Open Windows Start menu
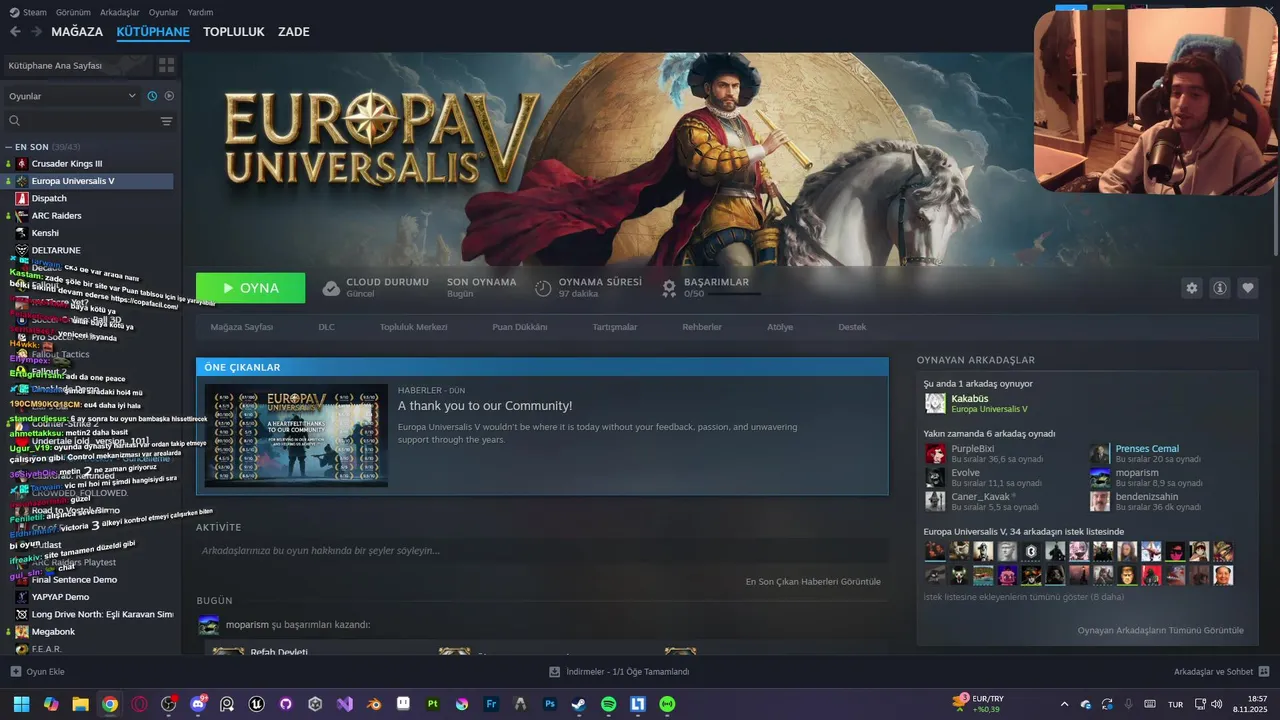Image resolution: width=1280 pixels, height=720 pixels. click(x=21, y=704)
